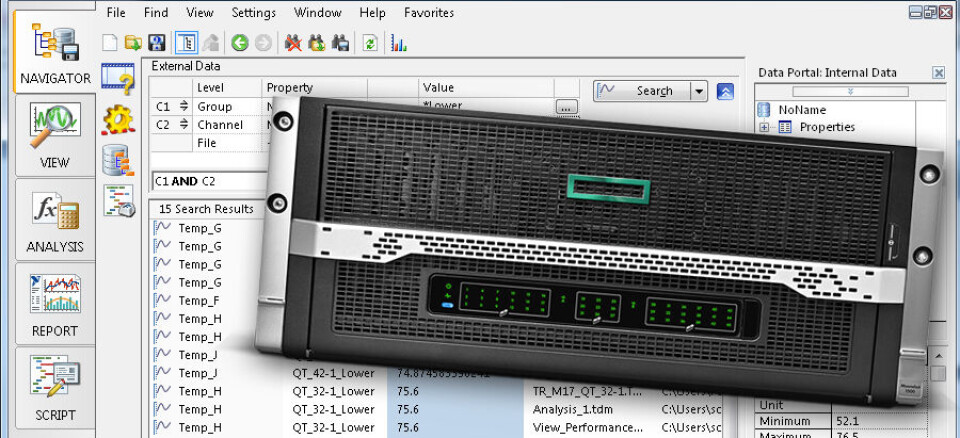Click the QT_42-1_Lower cell
The height and width of the screenshot is (438, 960).
[333, 373]
